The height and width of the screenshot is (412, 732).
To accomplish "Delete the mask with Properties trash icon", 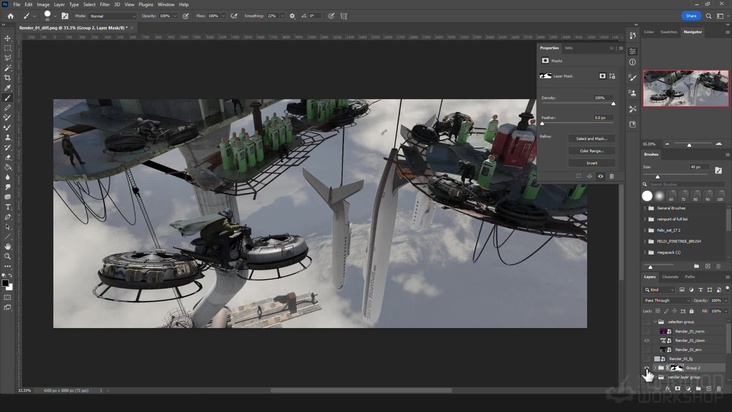I will (x=612, y=176).
